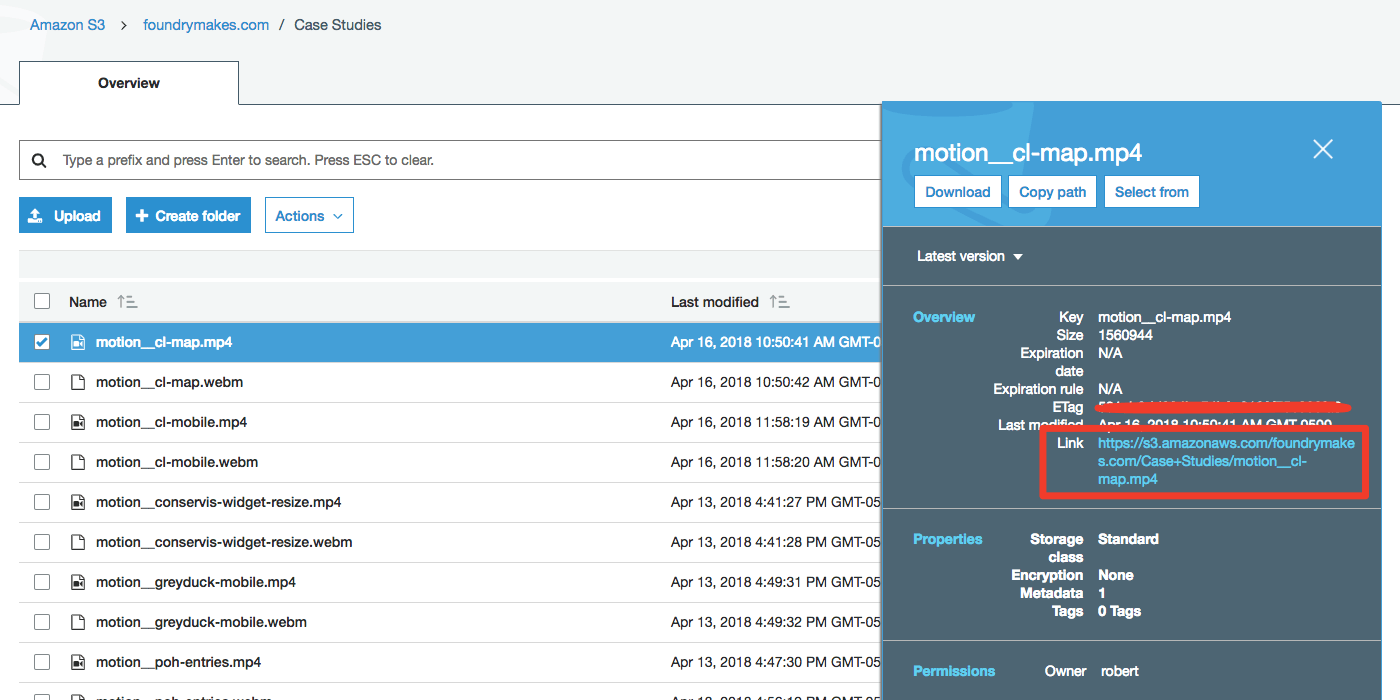
Task: Click file icon of motion__poh-entries.mp4
Action: (78, 662)
